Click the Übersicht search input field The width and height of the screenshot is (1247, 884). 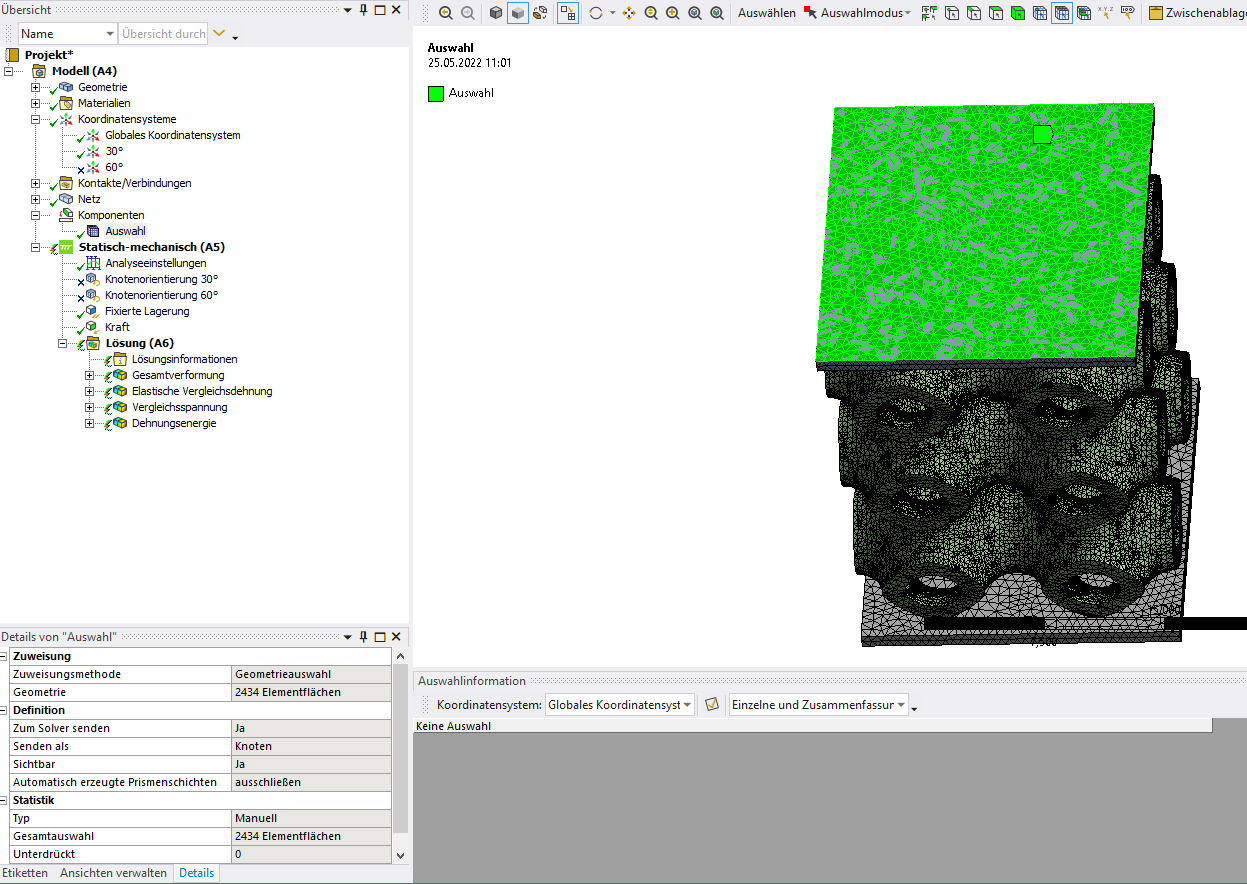(163, 33)
